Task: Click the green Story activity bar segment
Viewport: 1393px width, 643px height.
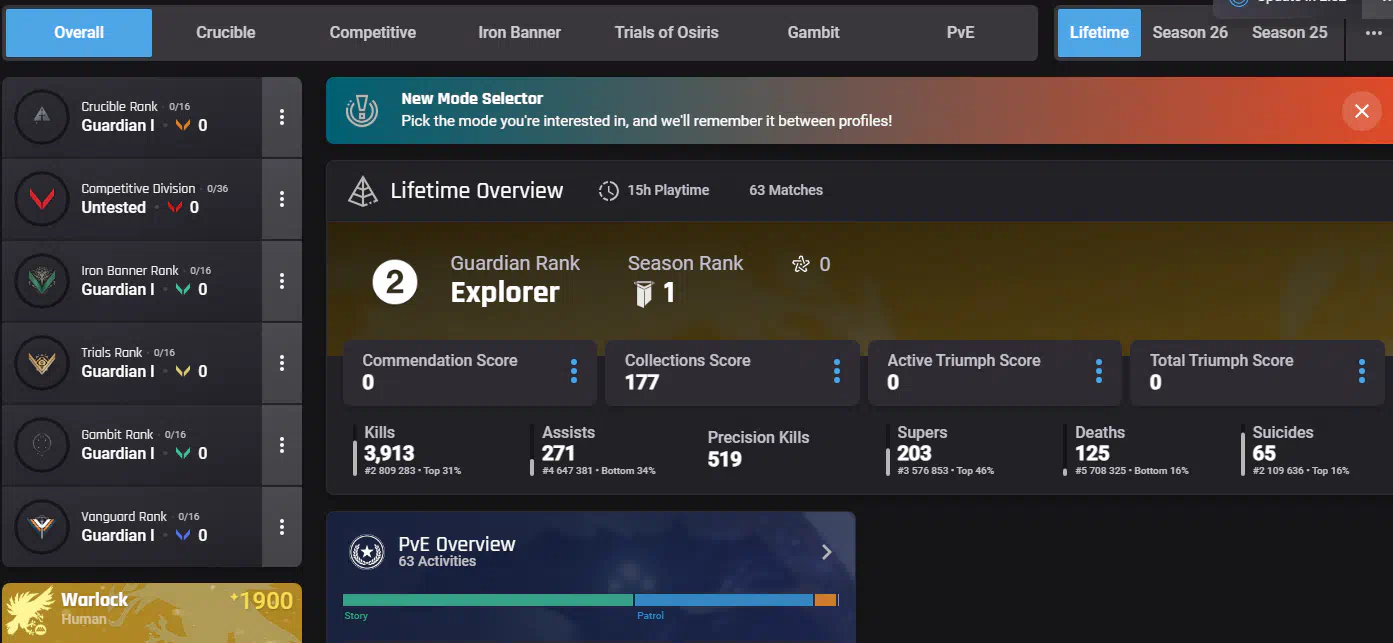Action: point(488,600)
